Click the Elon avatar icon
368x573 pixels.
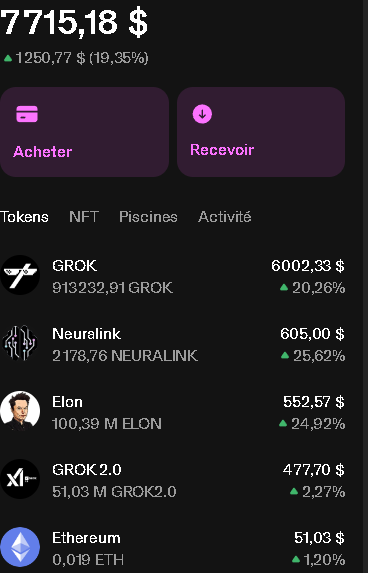(20, 411)
